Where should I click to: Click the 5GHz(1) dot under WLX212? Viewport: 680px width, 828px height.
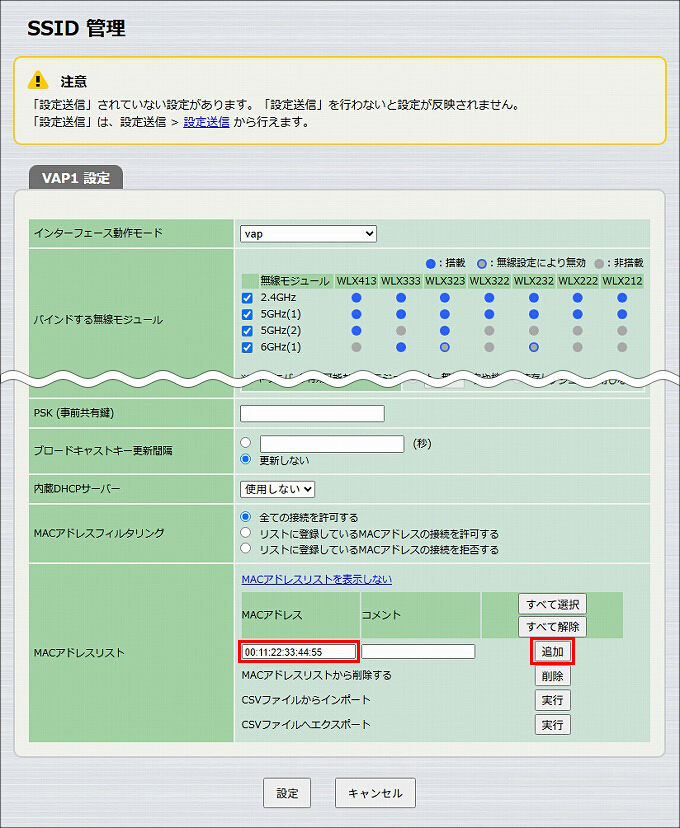click(x=622, y=314)
